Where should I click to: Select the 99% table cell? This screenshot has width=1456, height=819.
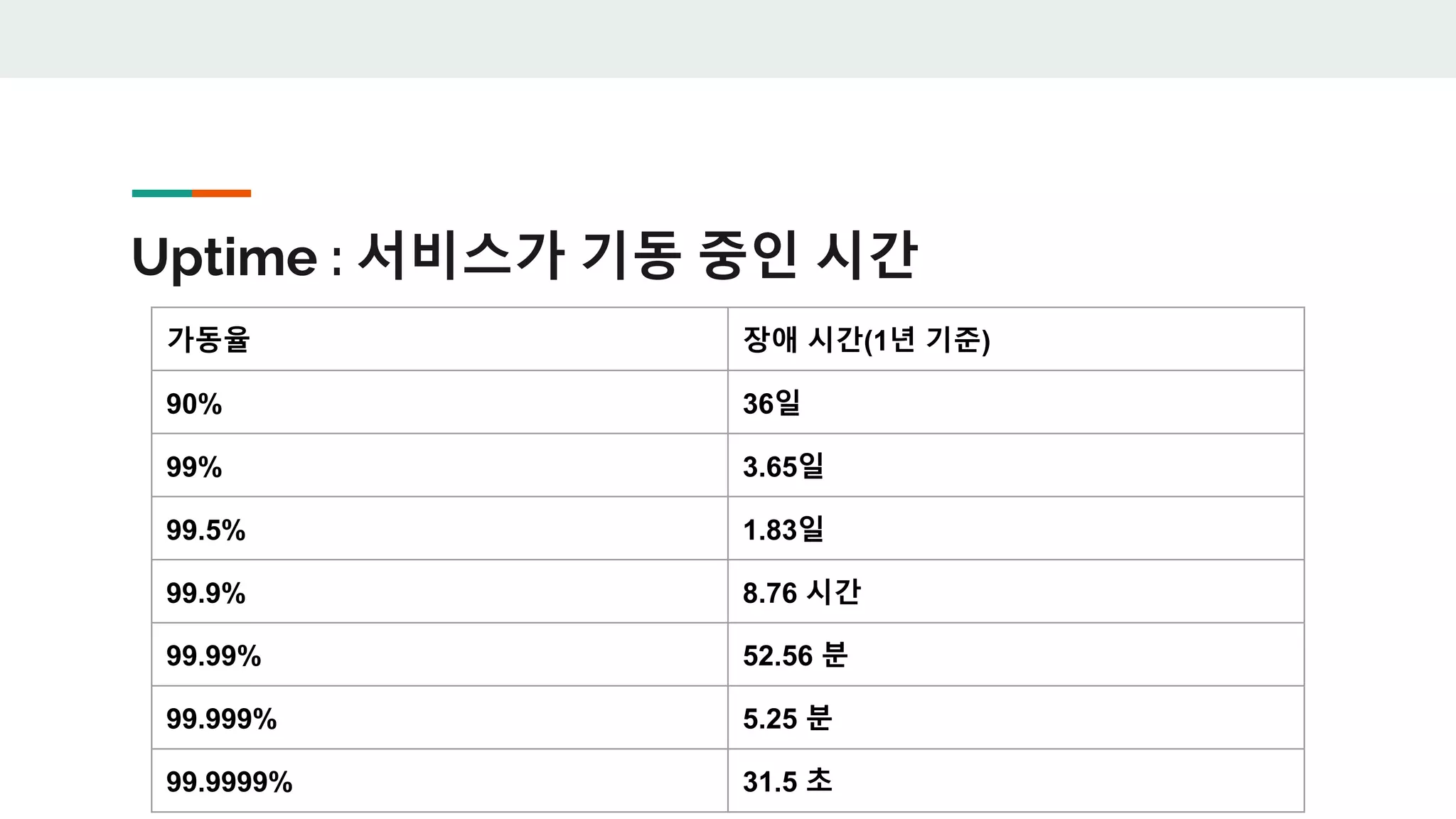coord(439,466)
